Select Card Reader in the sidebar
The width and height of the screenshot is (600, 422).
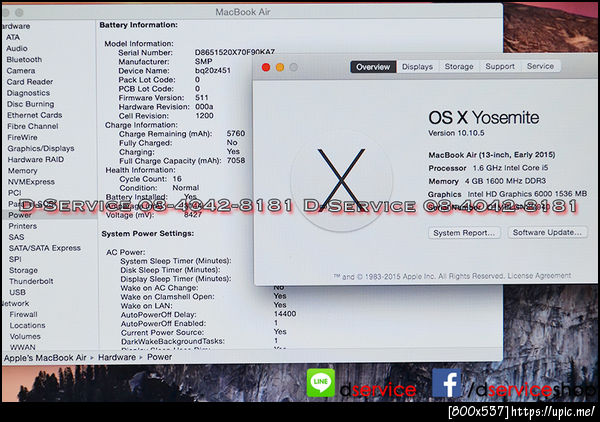tap(29, 81)
